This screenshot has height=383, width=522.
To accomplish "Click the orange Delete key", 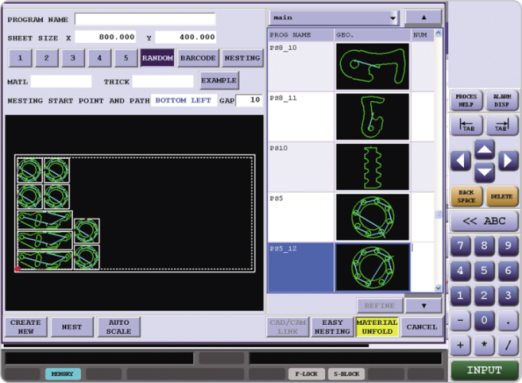I will point(502,196).
